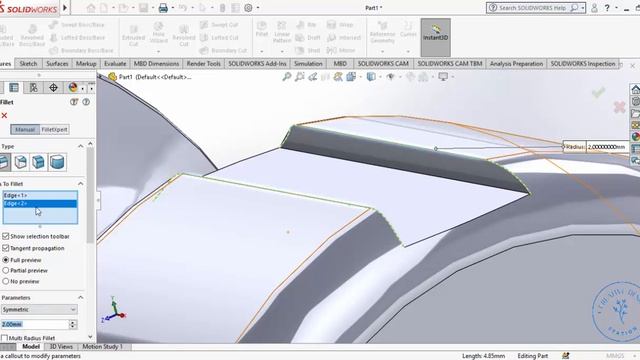The height and width of the screenshot is (360, 640).
Task: Select the Full Round Fillet type
Action: pos(57,162)
